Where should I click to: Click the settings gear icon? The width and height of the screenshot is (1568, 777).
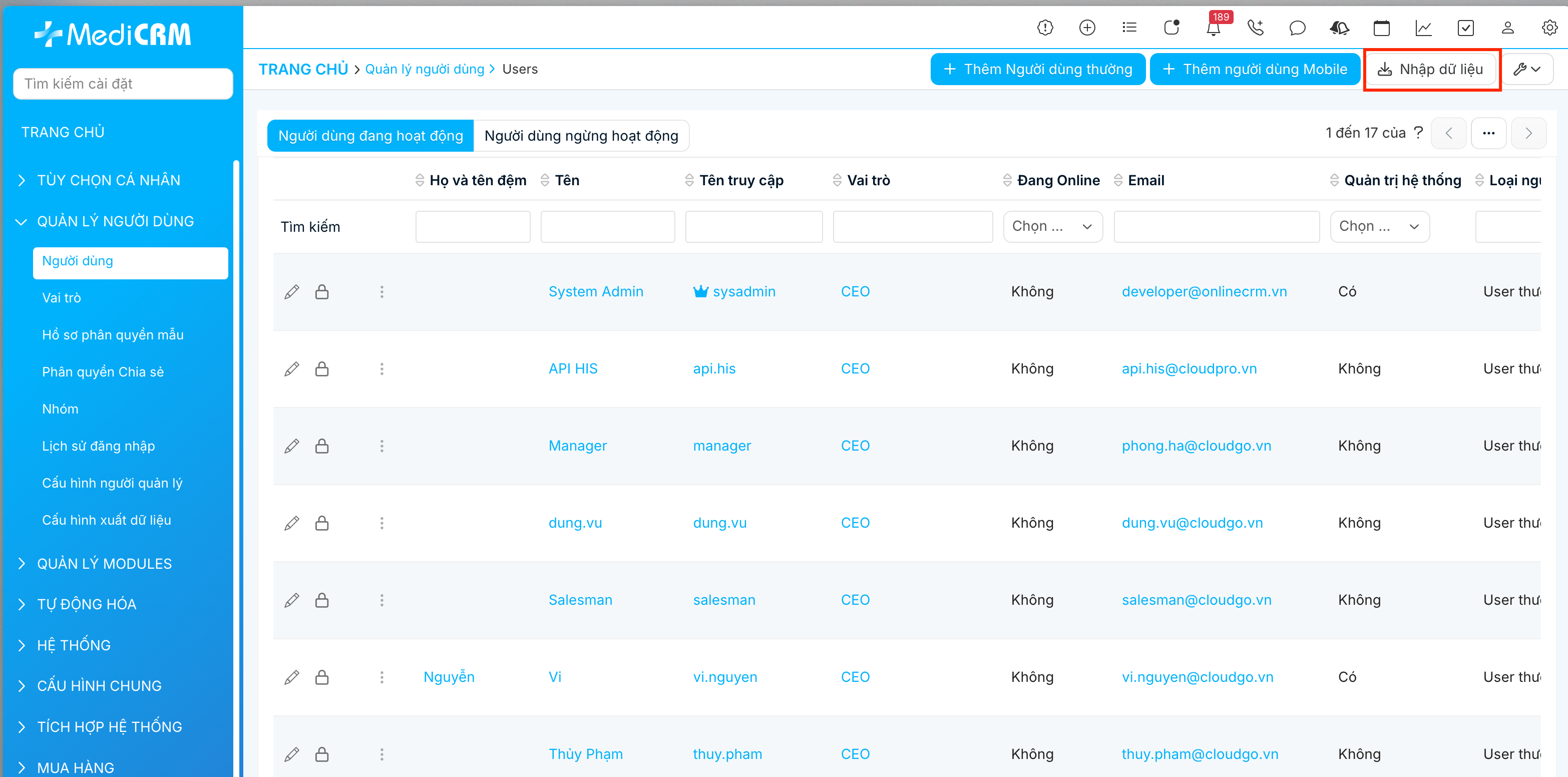[1549, 28]
